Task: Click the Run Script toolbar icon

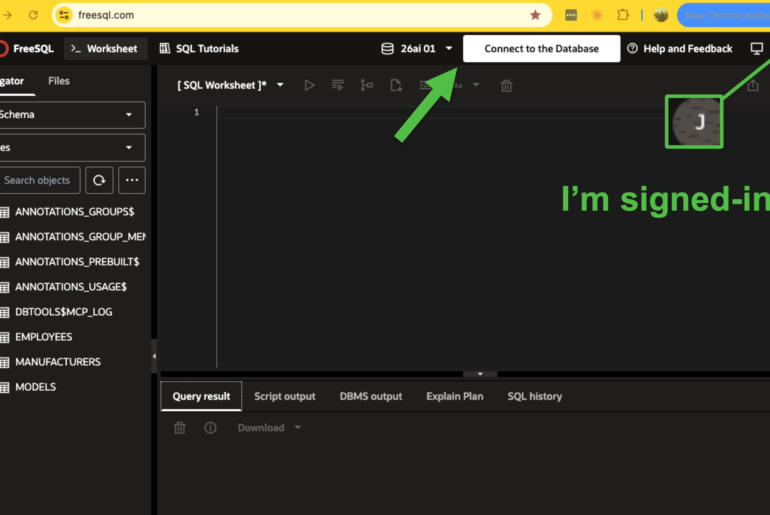Action: [x=338, y=85]
